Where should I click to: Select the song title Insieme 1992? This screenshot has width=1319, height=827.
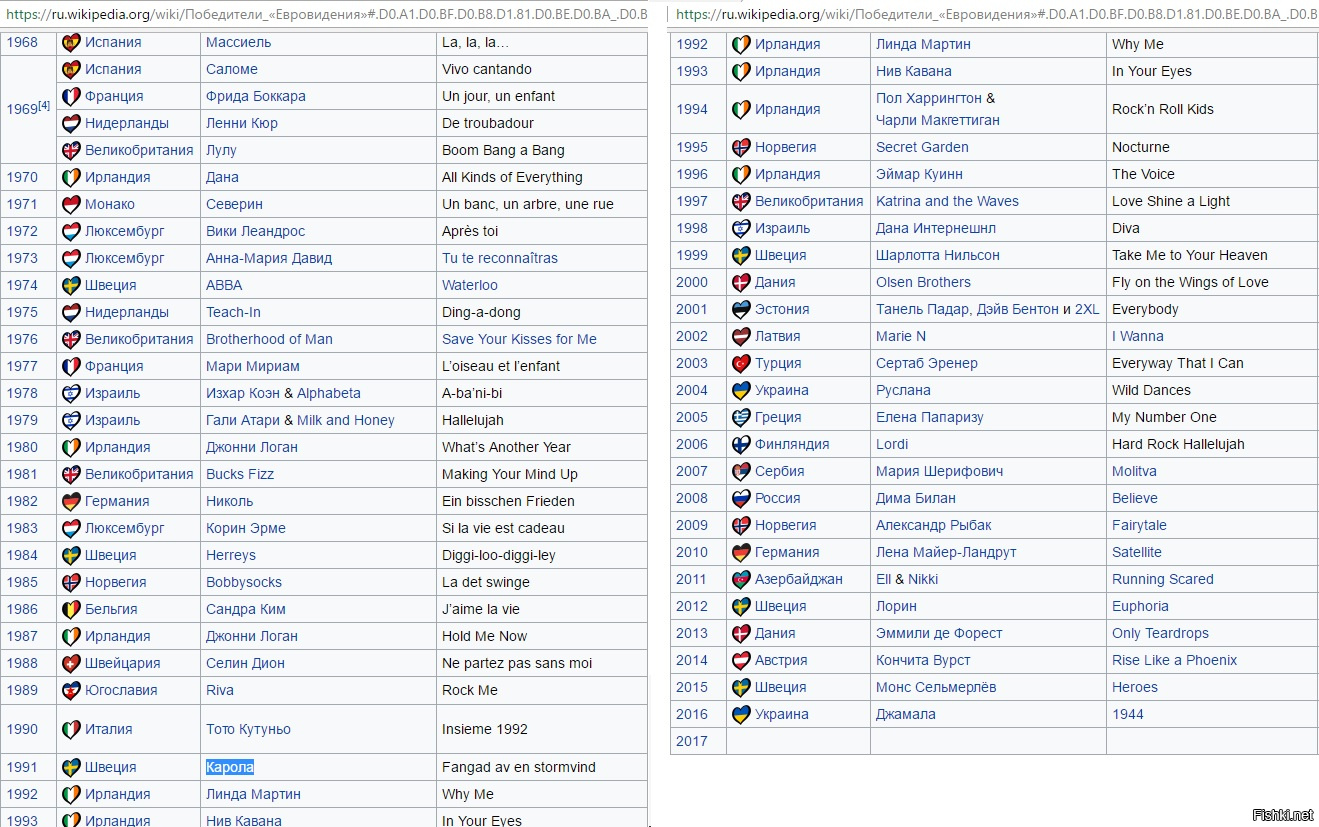point(485,730)
